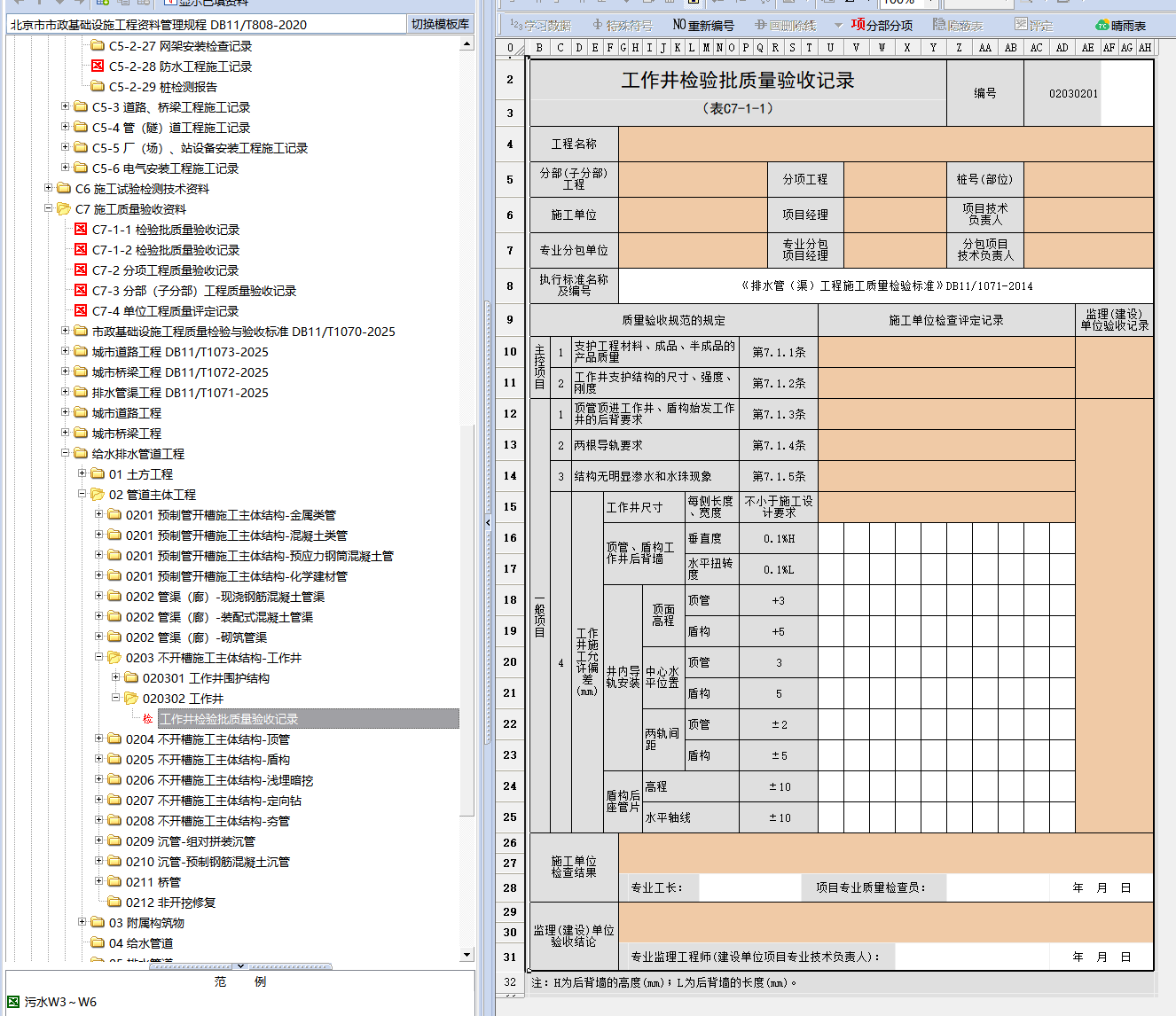Click the folder icon of 0211 桥管
The image size is (1176, 1016).
click(x=114, y=882)
